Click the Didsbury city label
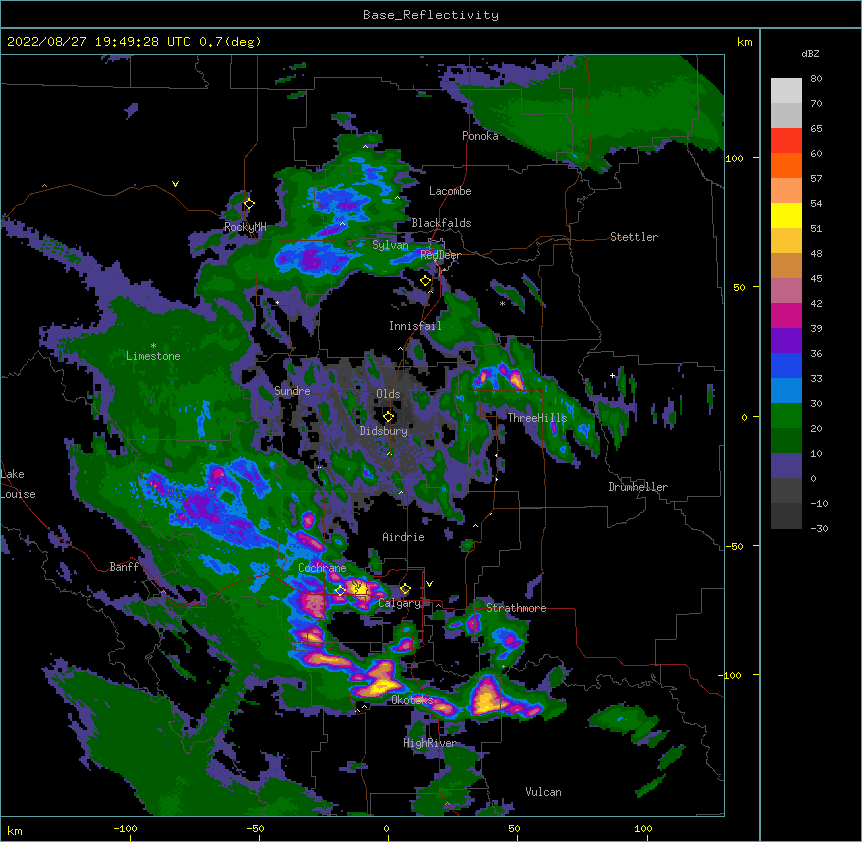Image resolution: width=862 pixels, height=842 pixels. pos(384,431)
